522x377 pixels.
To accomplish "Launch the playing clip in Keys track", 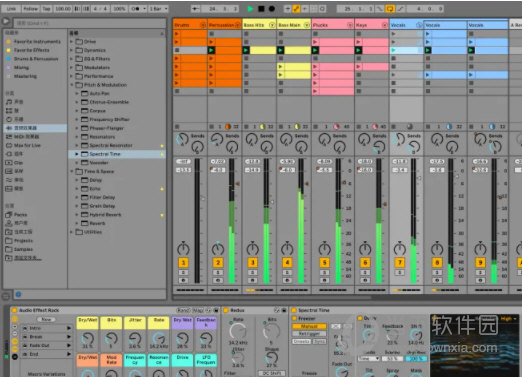I will [358, 50].
